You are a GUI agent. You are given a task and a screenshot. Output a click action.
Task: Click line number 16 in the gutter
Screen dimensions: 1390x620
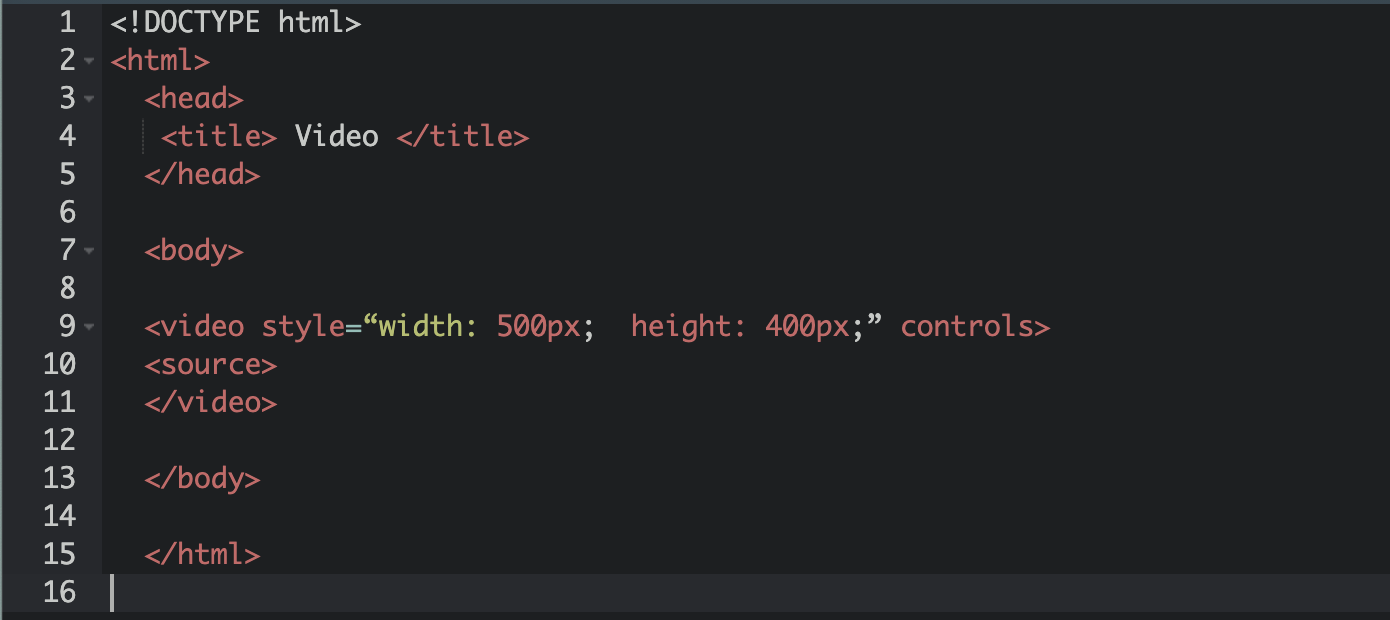coord(59,592)
